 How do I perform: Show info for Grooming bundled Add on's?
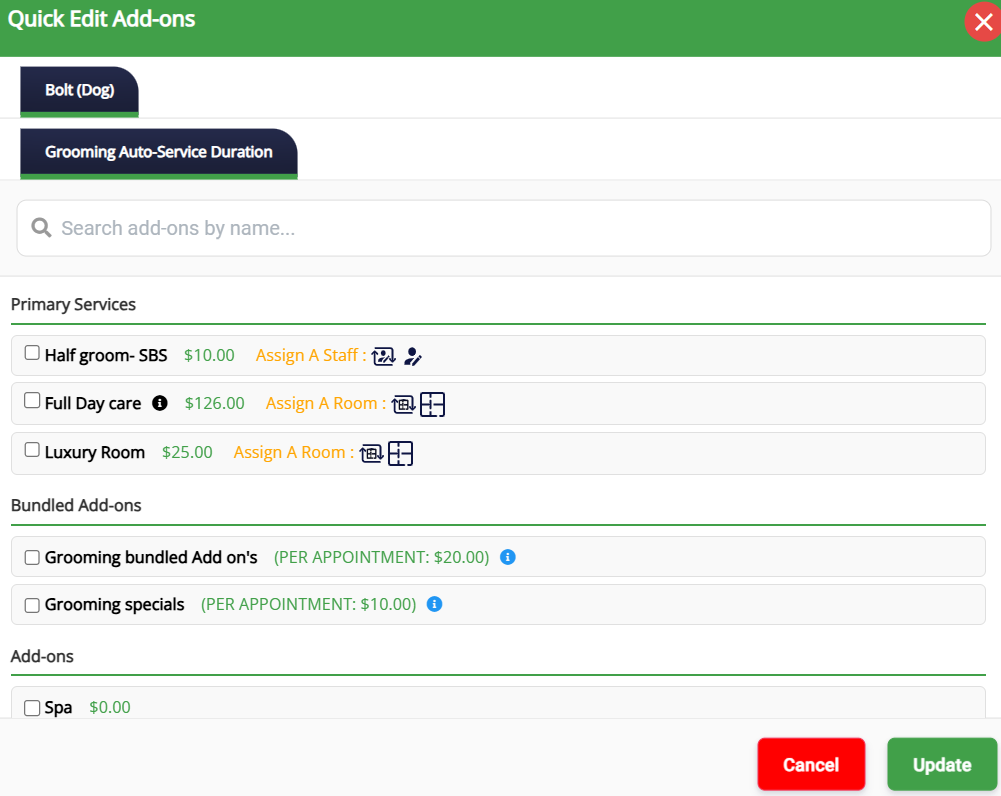tap(507, 557)
